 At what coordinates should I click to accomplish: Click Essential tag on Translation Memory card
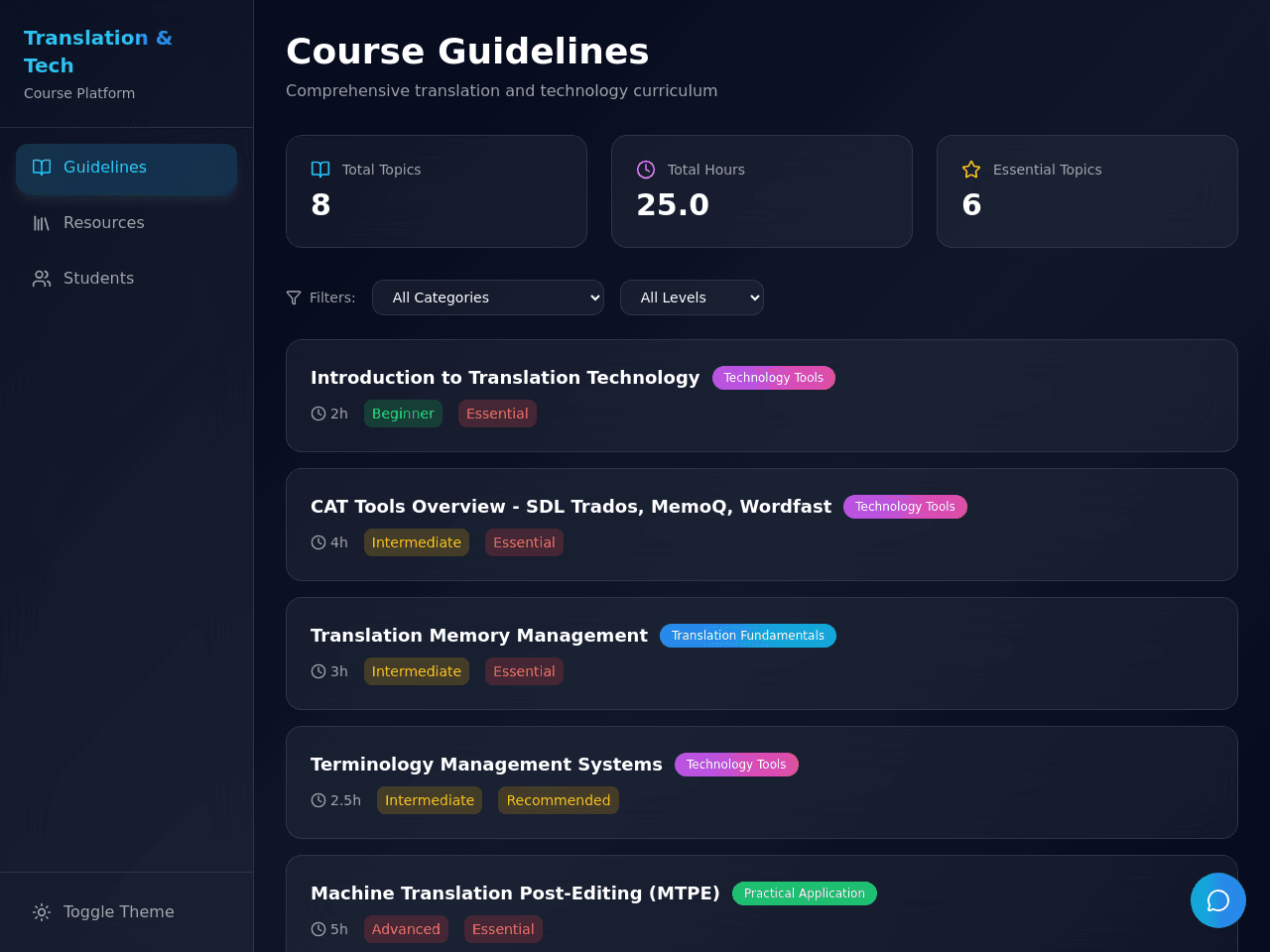(x=524, y=671)
